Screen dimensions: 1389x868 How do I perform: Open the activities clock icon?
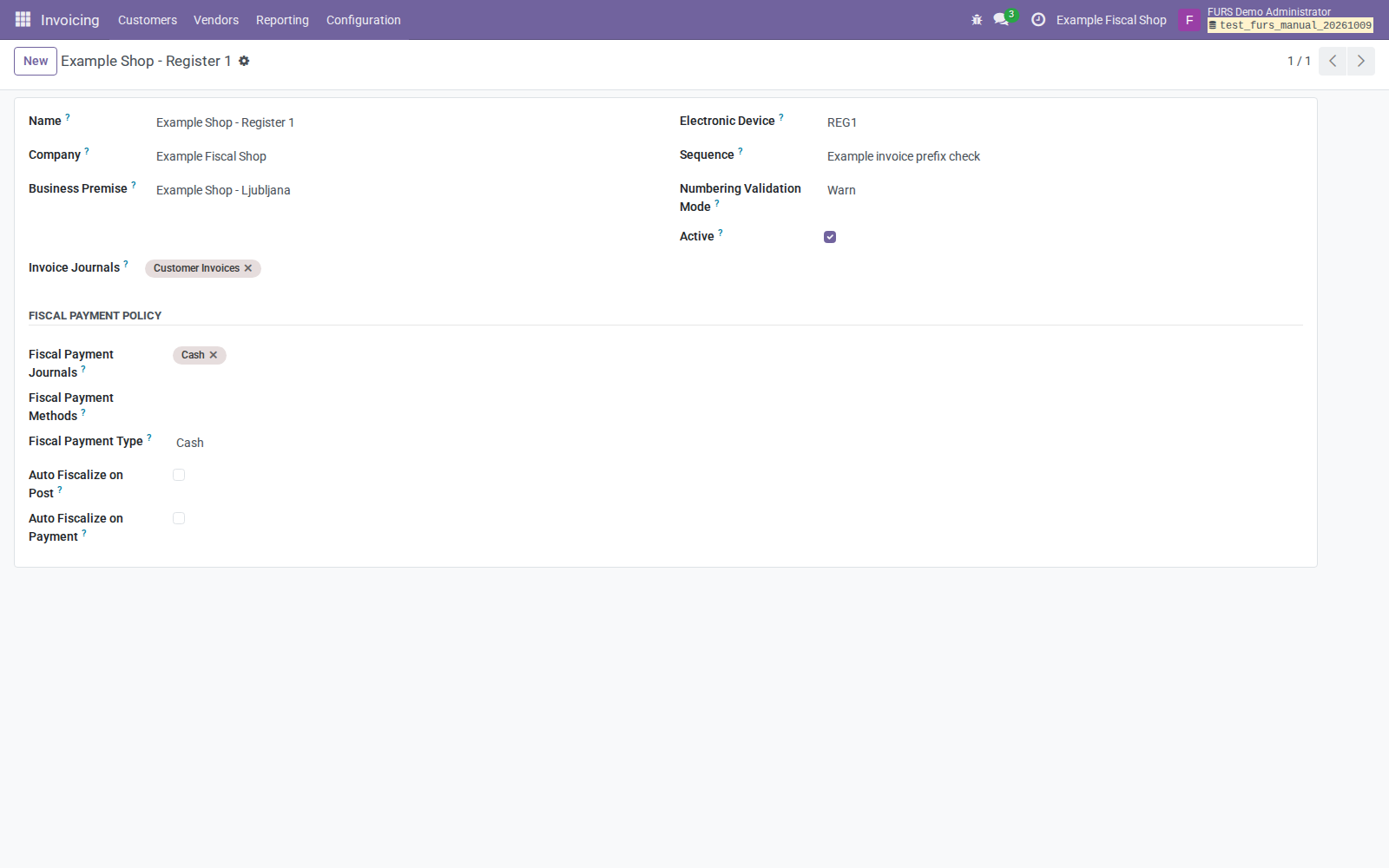(1038, 19)
